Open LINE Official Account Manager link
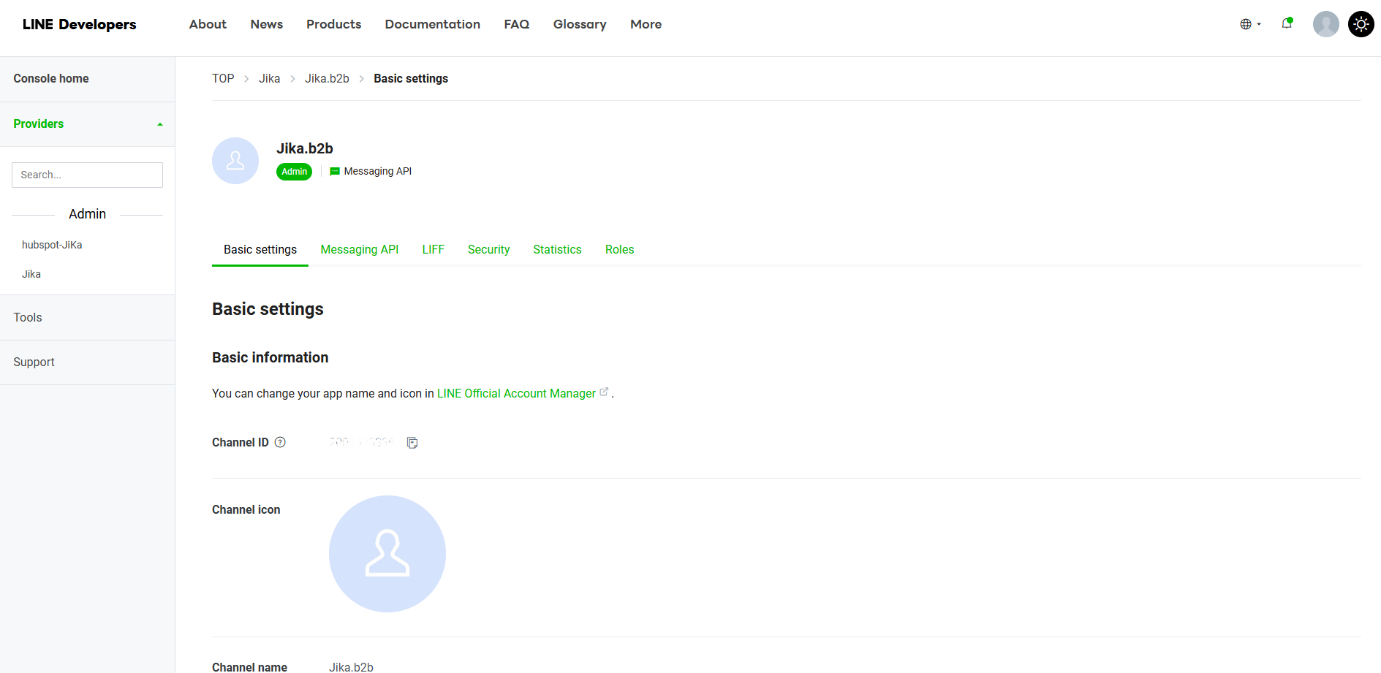Viewport: 1381px width, 673px height. click(516, 394)
